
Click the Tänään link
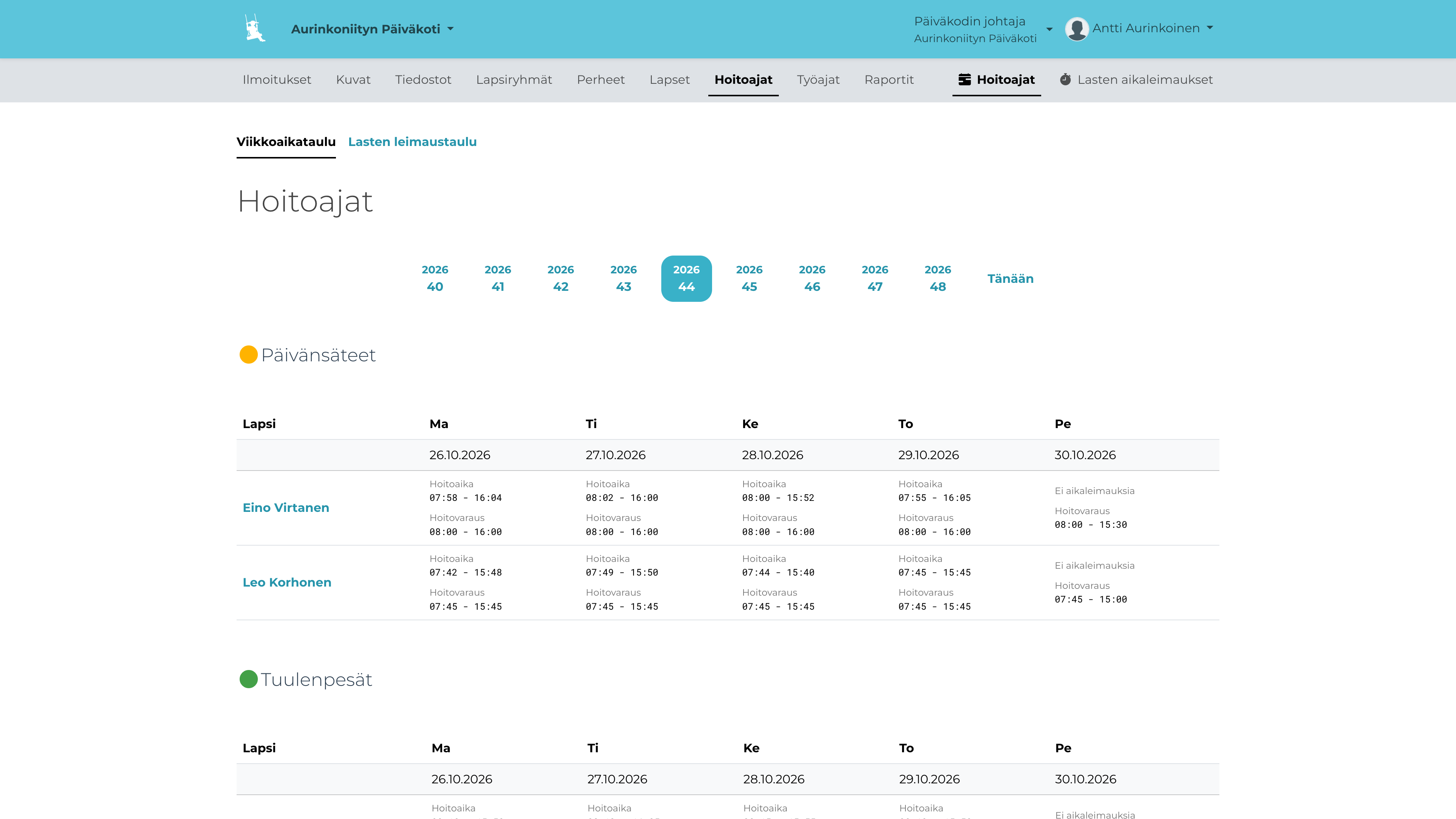(1010, 279)
